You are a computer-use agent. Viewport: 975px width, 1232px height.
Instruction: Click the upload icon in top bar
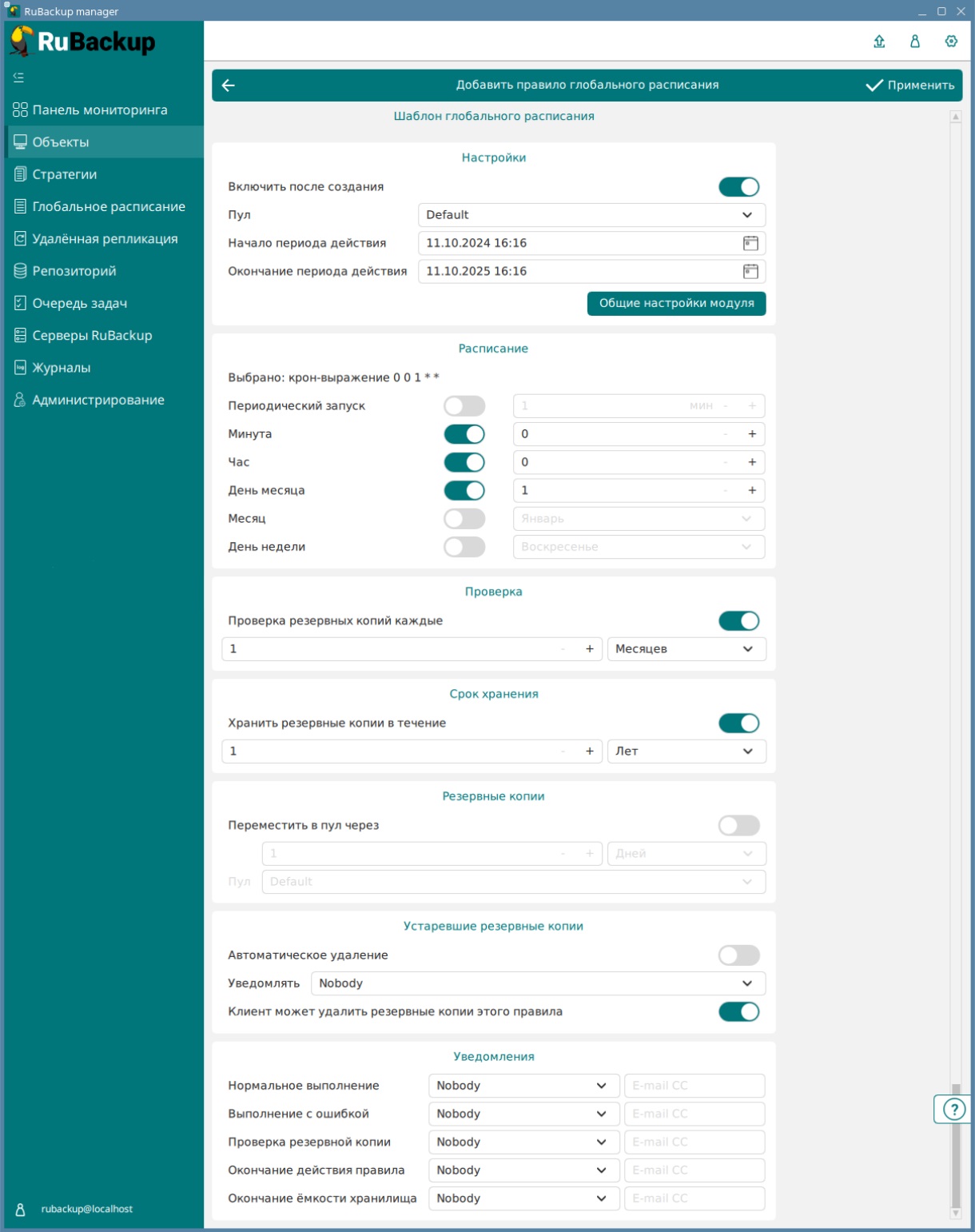[879, 42]
